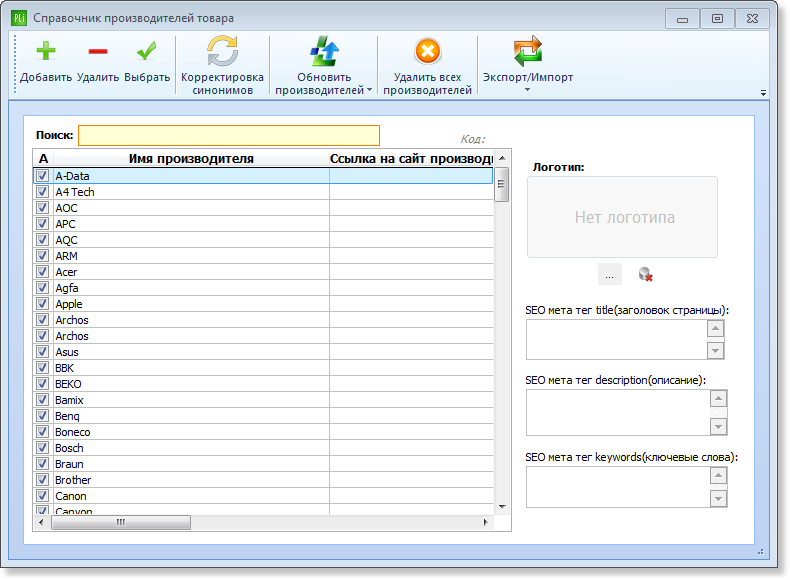Select the Brother manufacturer row
Viewport: 790px width, 580px height.
pos(263,480)
